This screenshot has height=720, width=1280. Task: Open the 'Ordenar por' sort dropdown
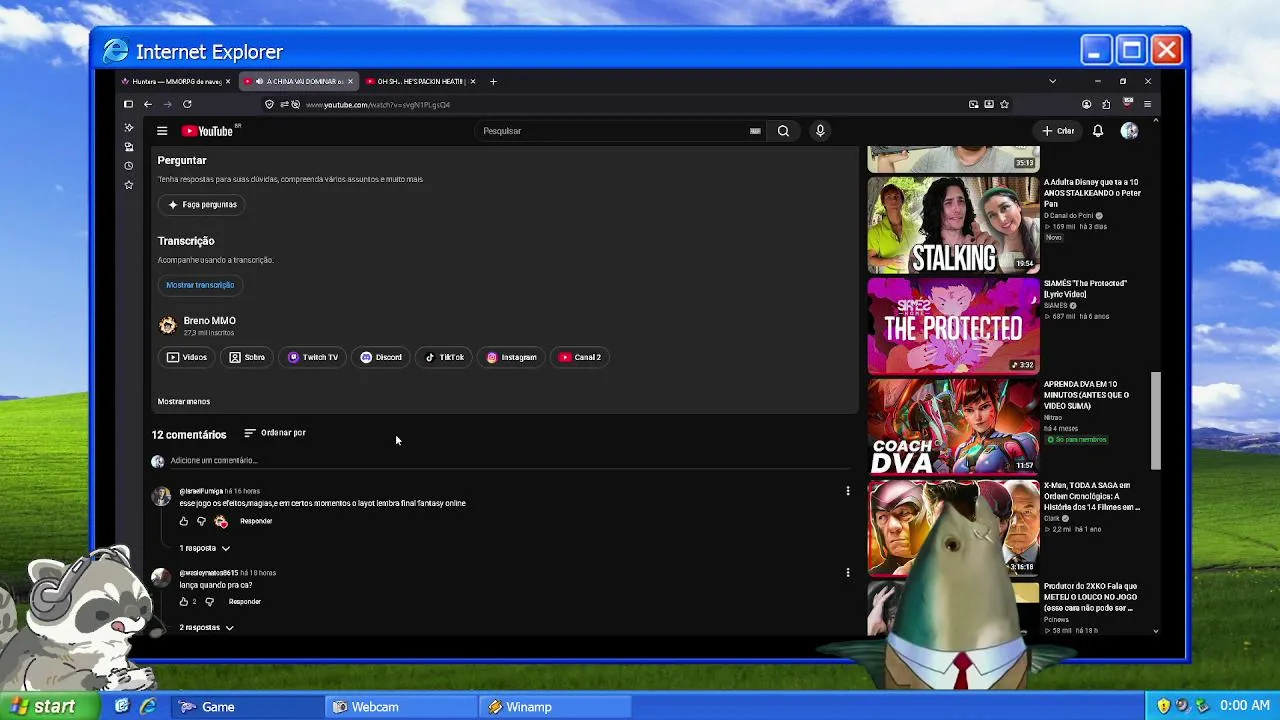coord(275,433)
